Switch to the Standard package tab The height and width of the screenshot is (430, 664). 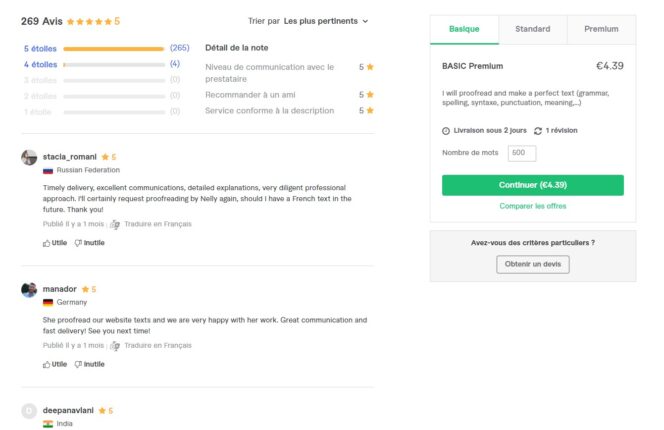coord(532,29)
